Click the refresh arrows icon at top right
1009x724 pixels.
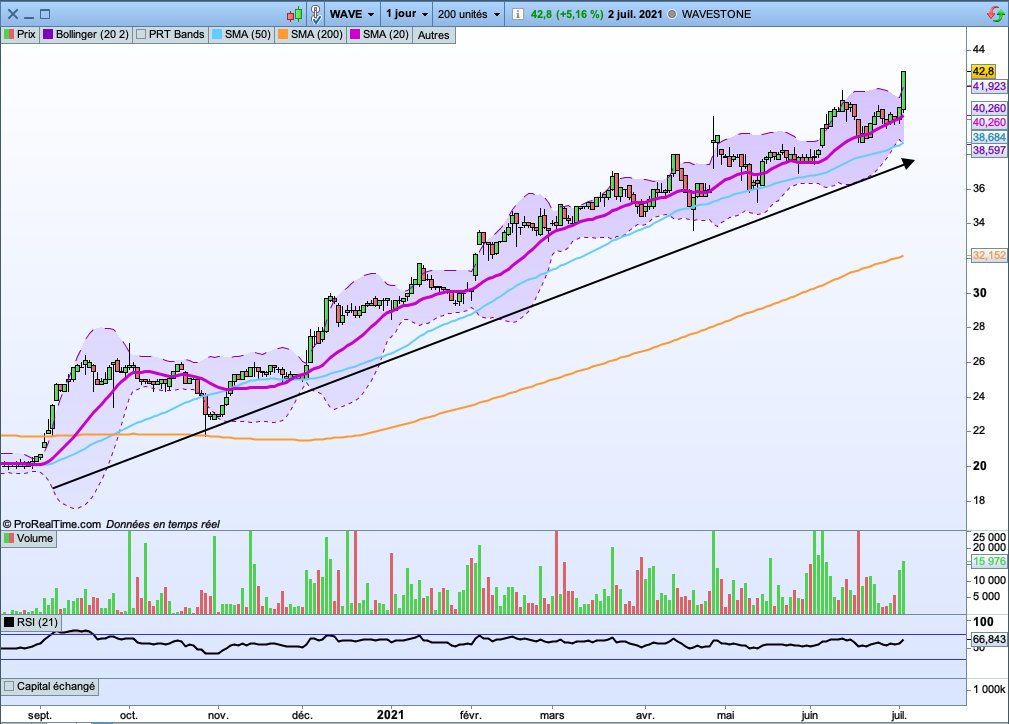pos(996,13)
